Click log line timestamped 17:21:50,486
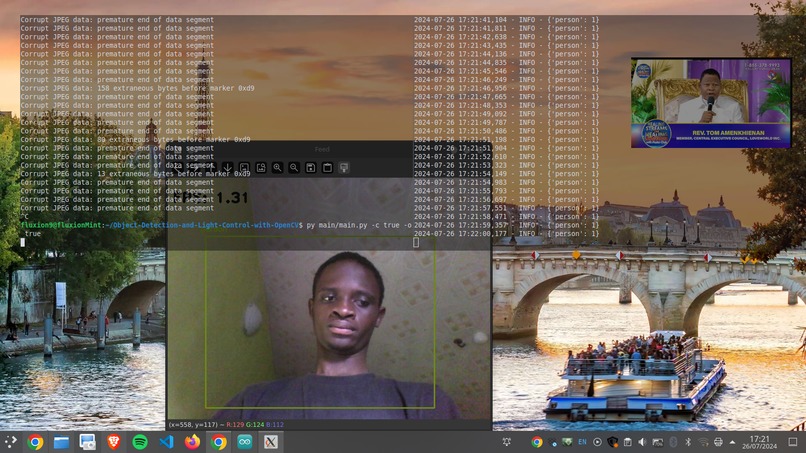This screenshot has height=453, width=806. 506,131
